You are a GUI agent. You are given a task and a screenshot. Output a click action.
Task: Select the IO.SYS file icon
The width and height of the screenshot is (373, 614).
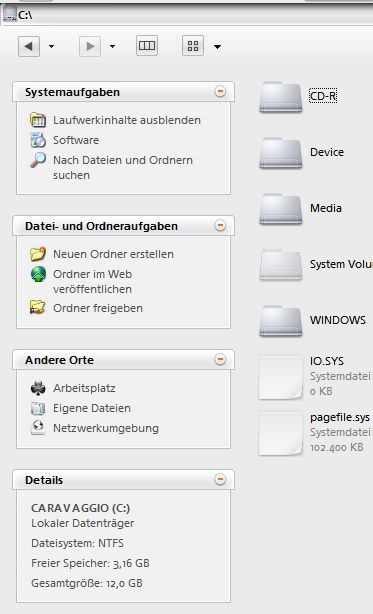click(x=280, y=377)
